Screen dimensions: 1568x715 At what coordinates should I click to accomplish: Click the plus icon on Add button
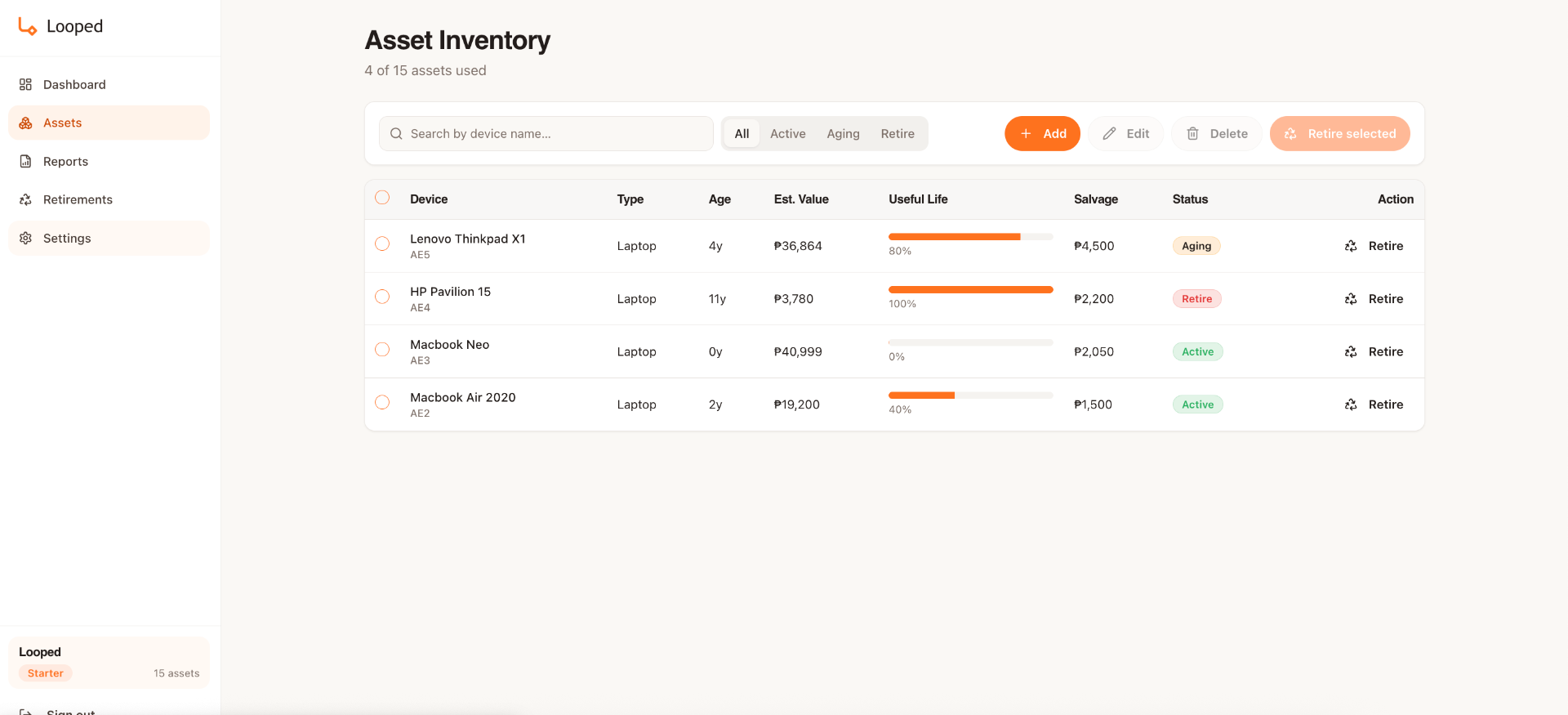click(x=1026, y=133)
